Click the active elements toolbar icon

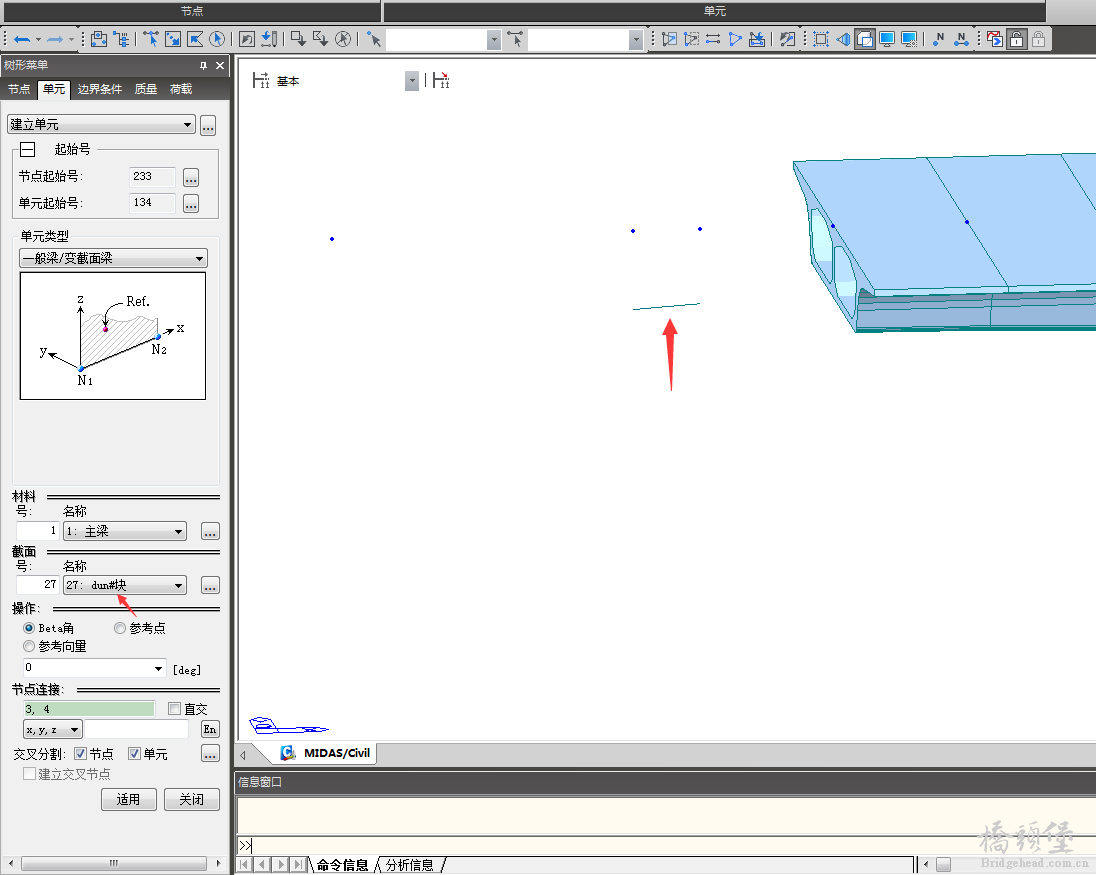click(x=670, y=39)
